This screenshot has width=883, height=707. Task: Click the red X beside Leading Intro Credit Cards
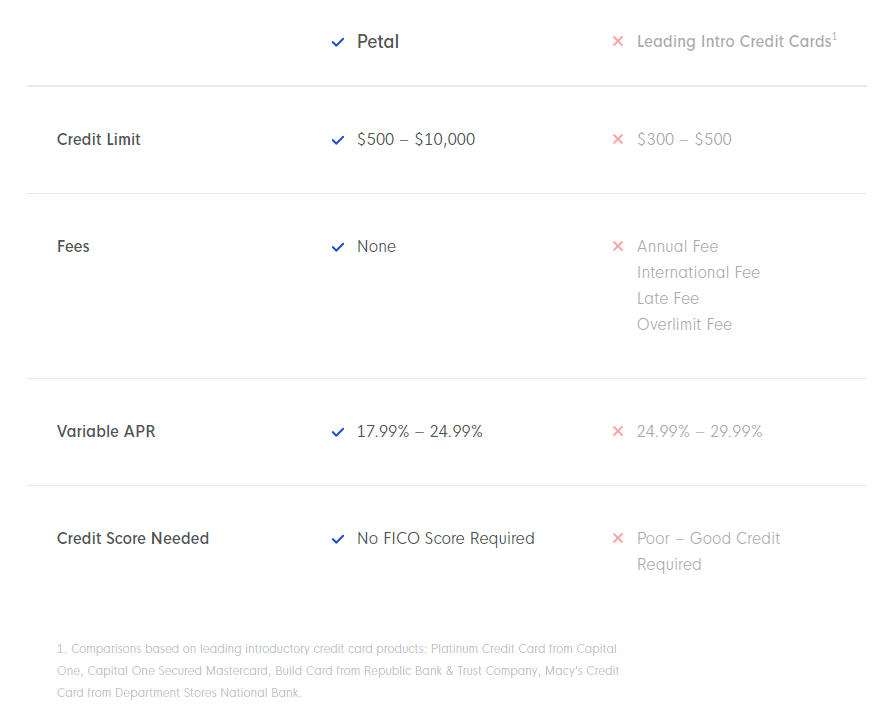tap(618, 41)
